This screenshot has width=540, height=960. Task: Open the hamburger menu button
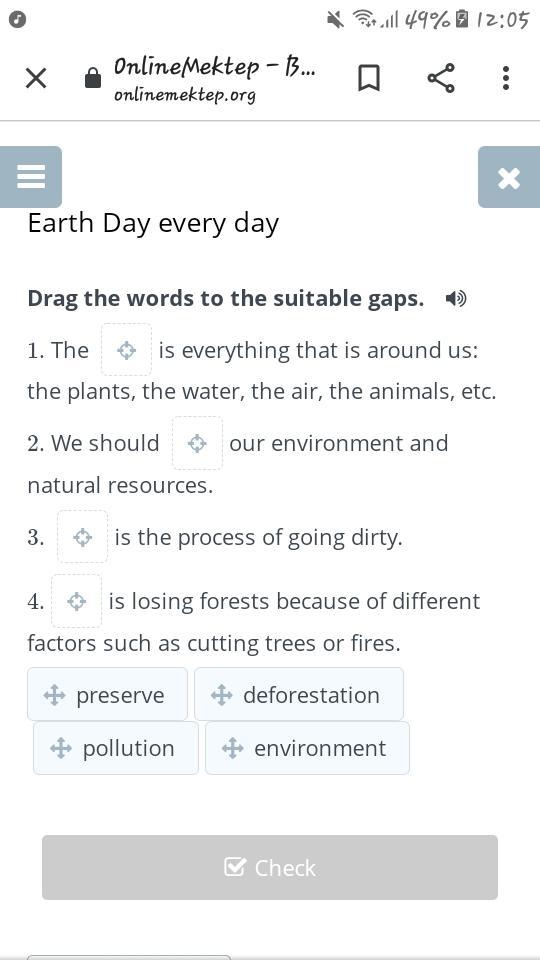click(x=31, y=177)
